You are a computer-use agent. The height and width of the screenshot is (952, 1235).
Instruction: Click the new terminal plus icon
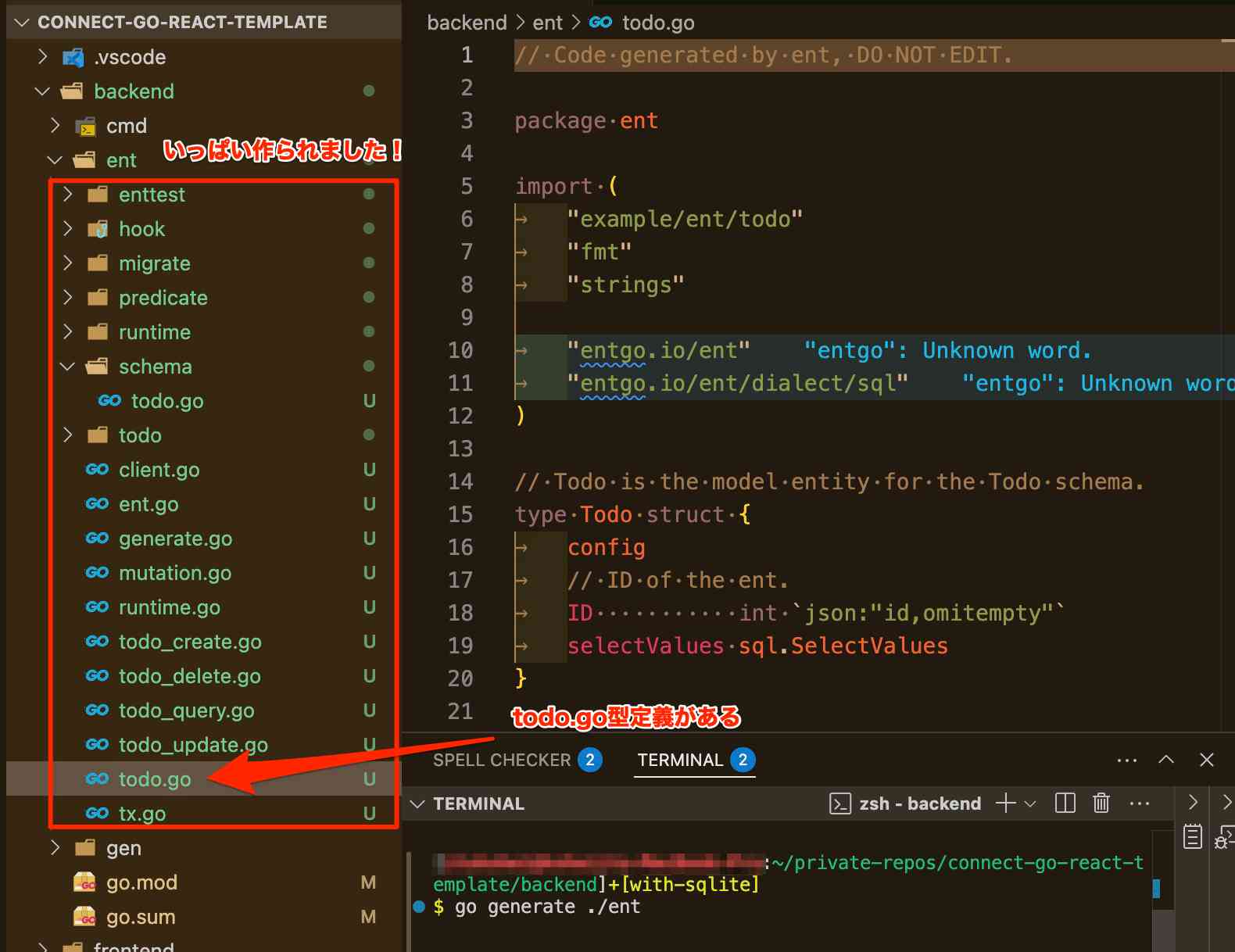(x=1006, y=803)
